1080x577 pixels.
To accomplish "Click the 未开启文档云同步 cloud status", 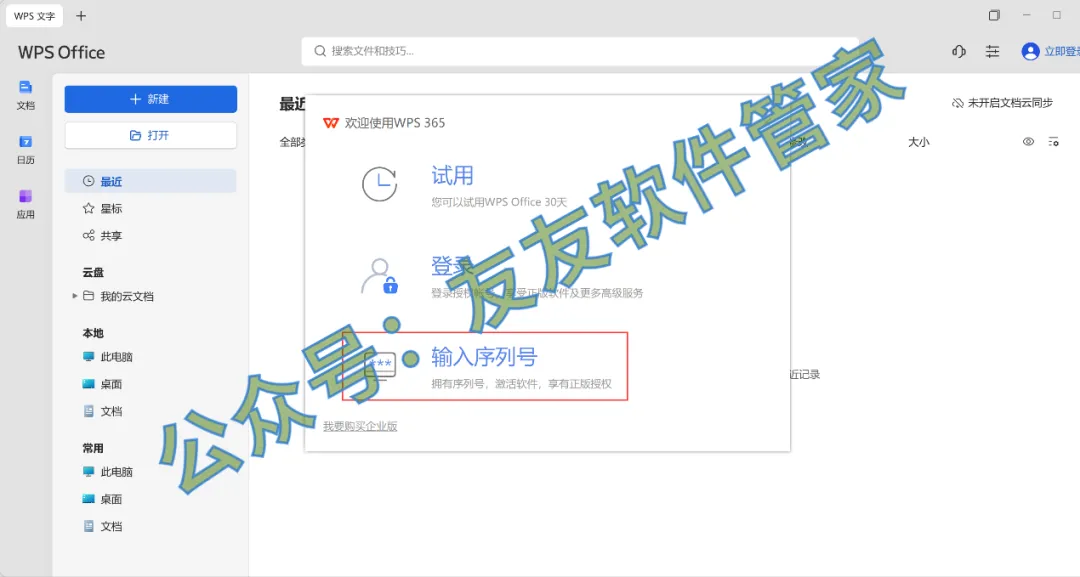I will (1002, 103).
